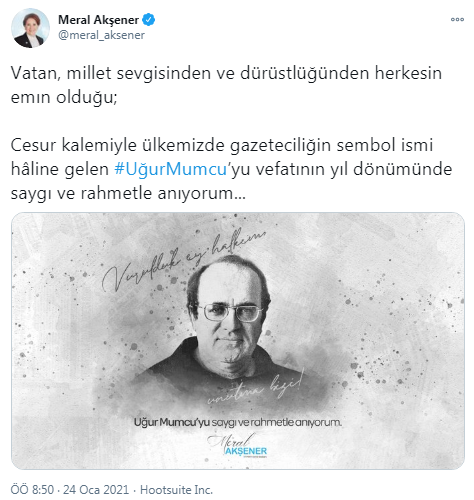Click the closing line 'saygı ve rahmetle anıyorum…'

[128, 193]
